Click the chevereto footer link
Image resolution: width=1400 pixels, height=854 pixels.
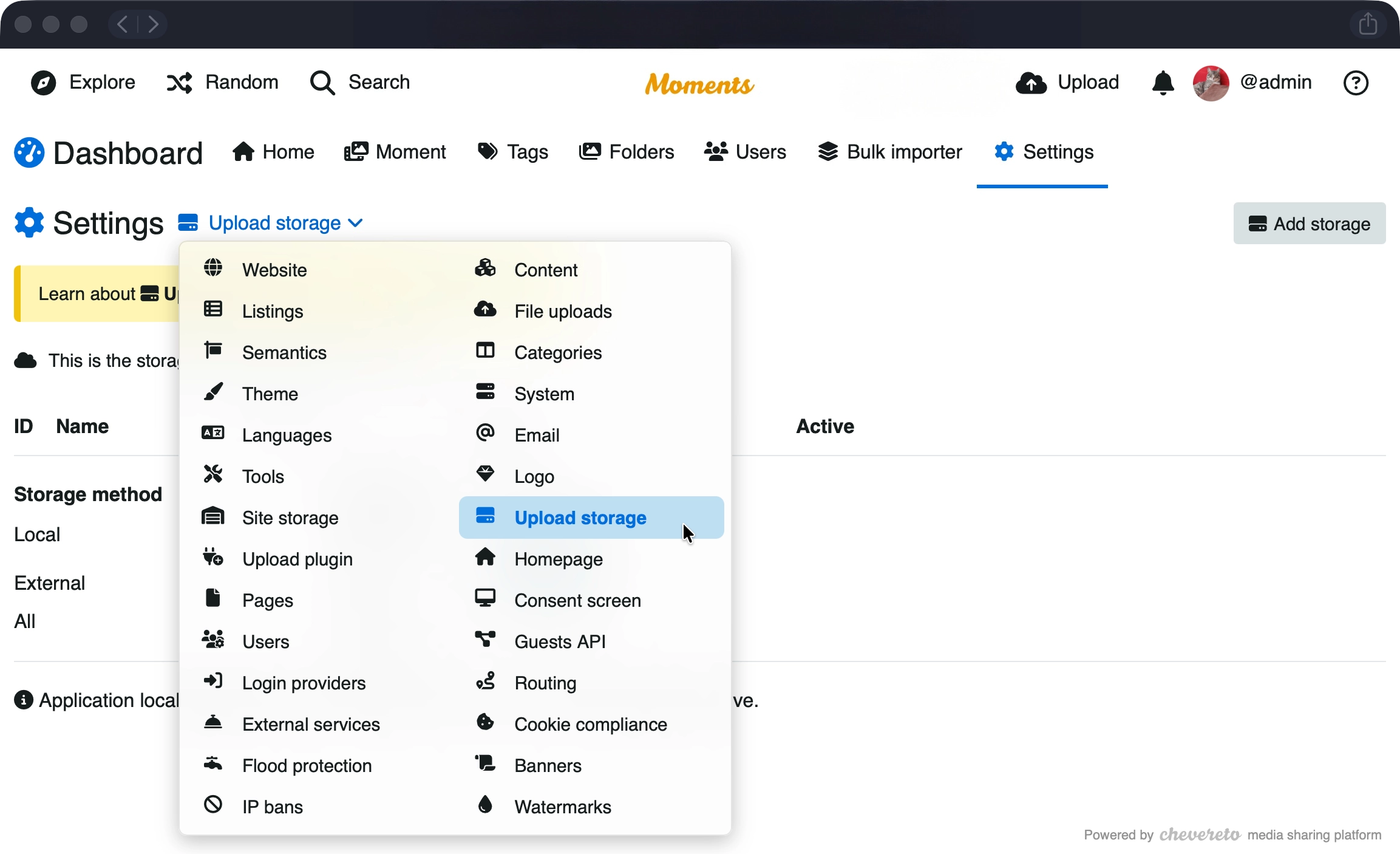pyautogui.click(x=1200, y=835)
